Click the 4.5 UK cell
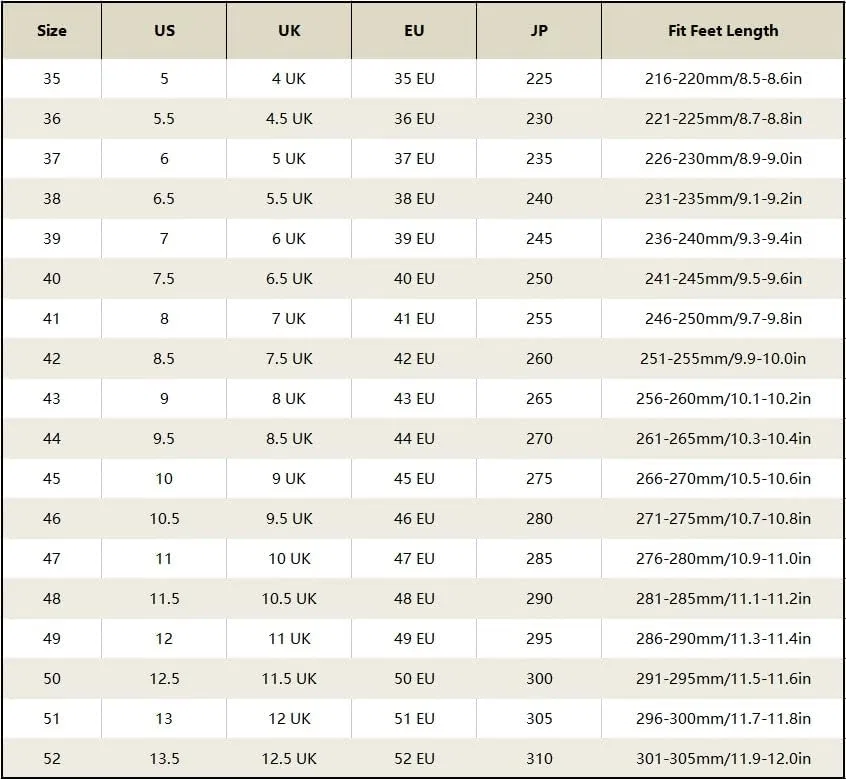Screen dimensions: 846x779 [x=289, y=119]
